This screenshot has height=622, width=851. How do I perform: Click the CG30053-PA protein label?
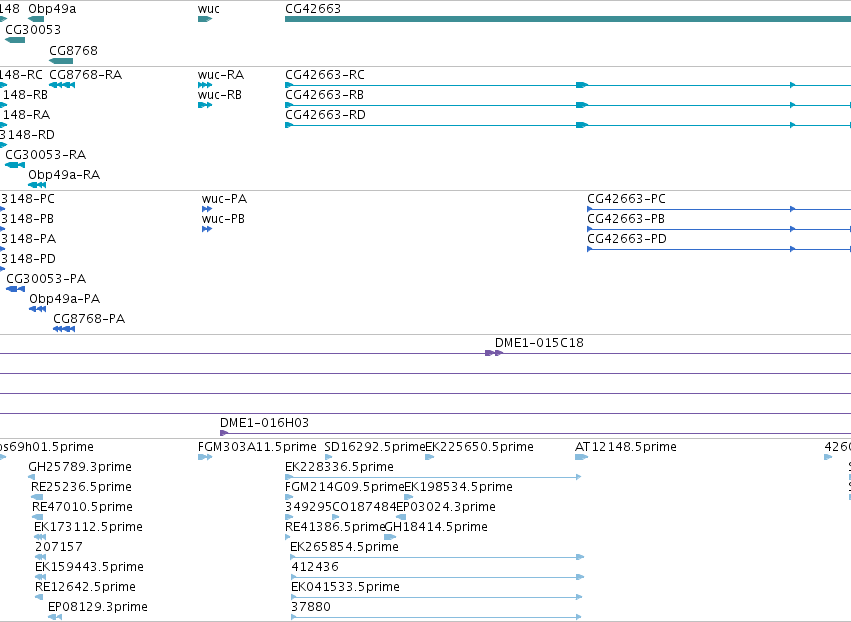(x=46, y=279)
